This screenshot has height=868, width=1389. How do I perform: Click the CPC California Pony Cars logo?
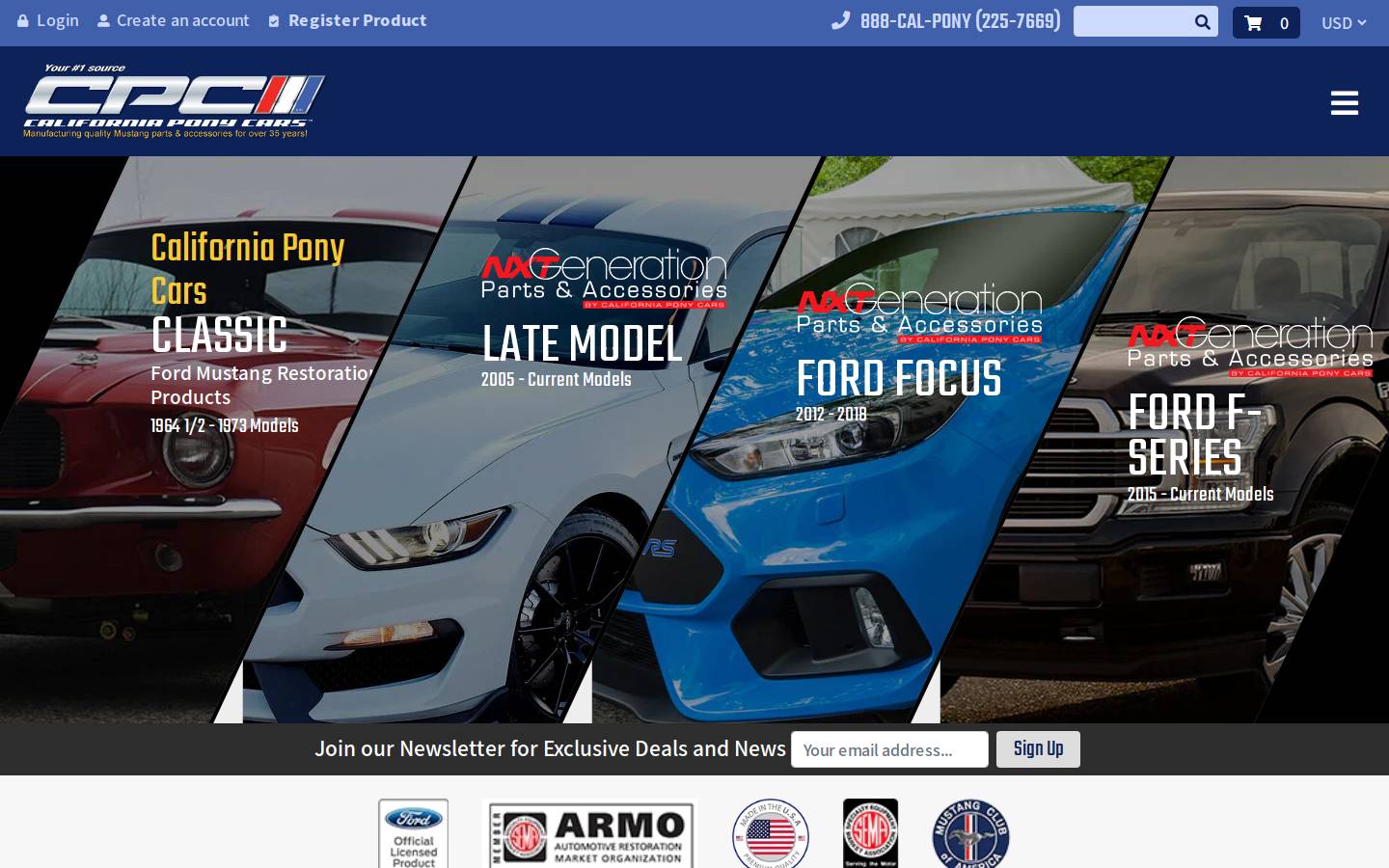click(x=174, y=101)
